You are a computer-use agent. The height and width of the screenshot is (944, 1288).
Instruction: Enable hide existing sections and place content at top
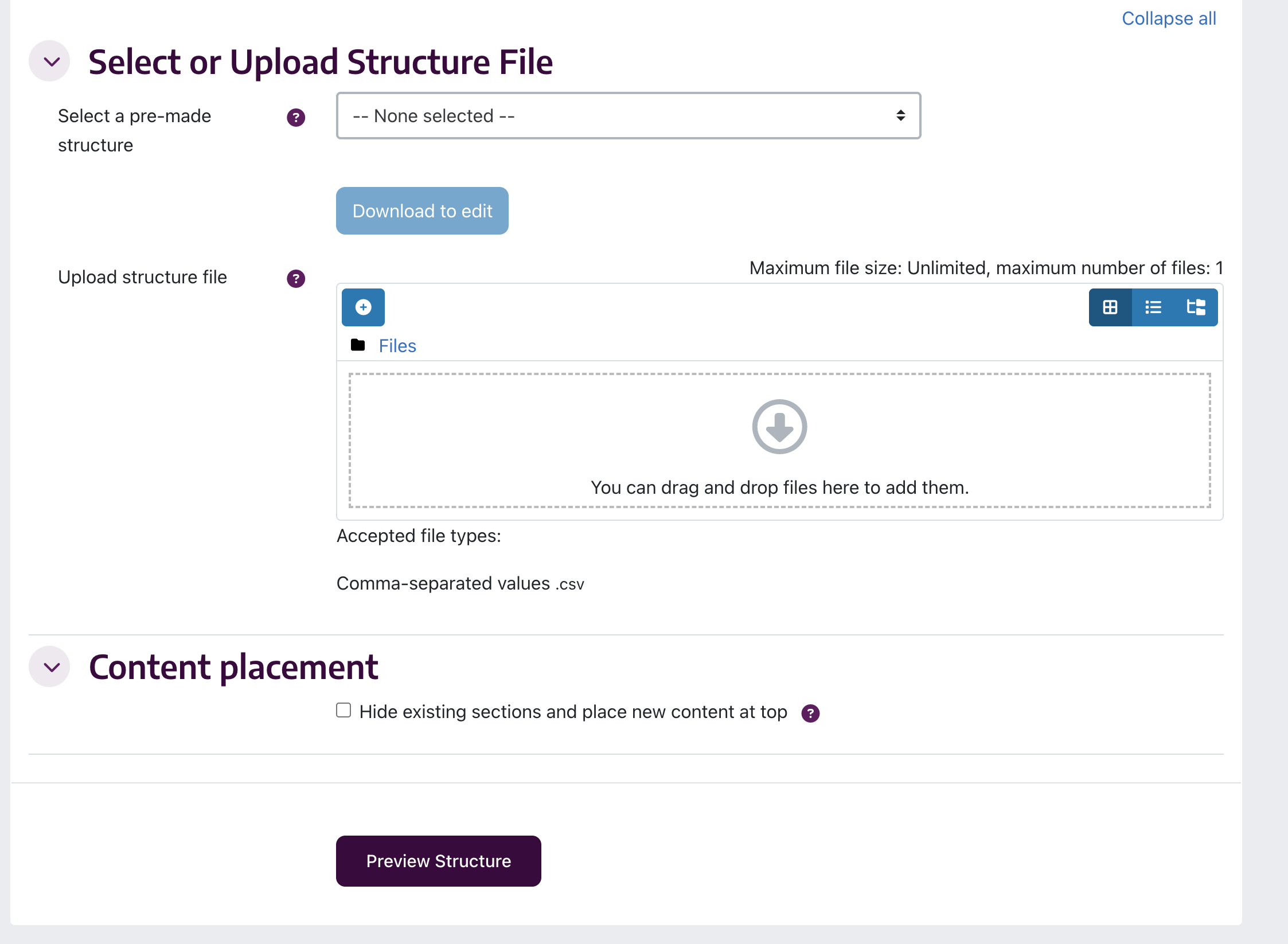[344, 710]
